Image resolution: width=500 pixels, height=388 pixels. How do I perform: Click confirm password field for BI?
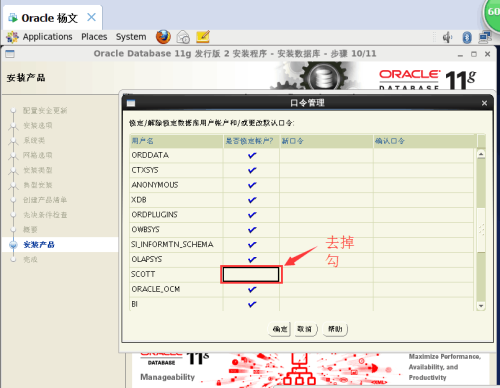(x=424, y=304)
